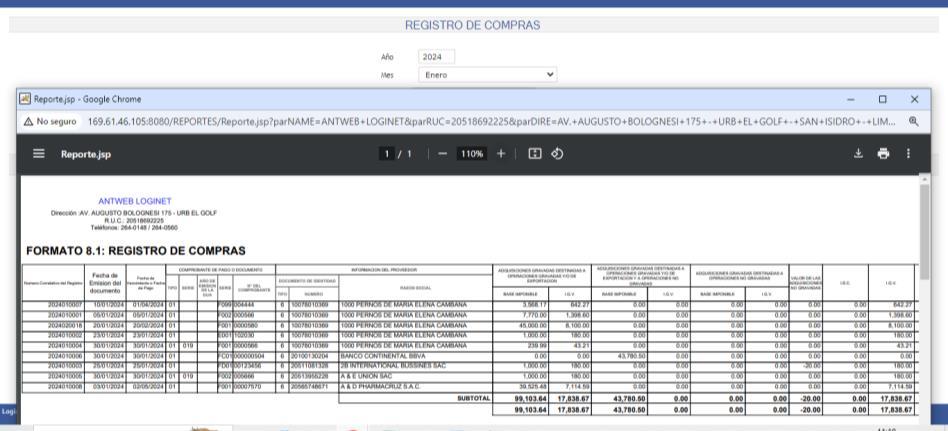The width and height of the screenshot is (948, 431).
Task: Zoom in the PDF with plus icon
Action: [501, 154]
